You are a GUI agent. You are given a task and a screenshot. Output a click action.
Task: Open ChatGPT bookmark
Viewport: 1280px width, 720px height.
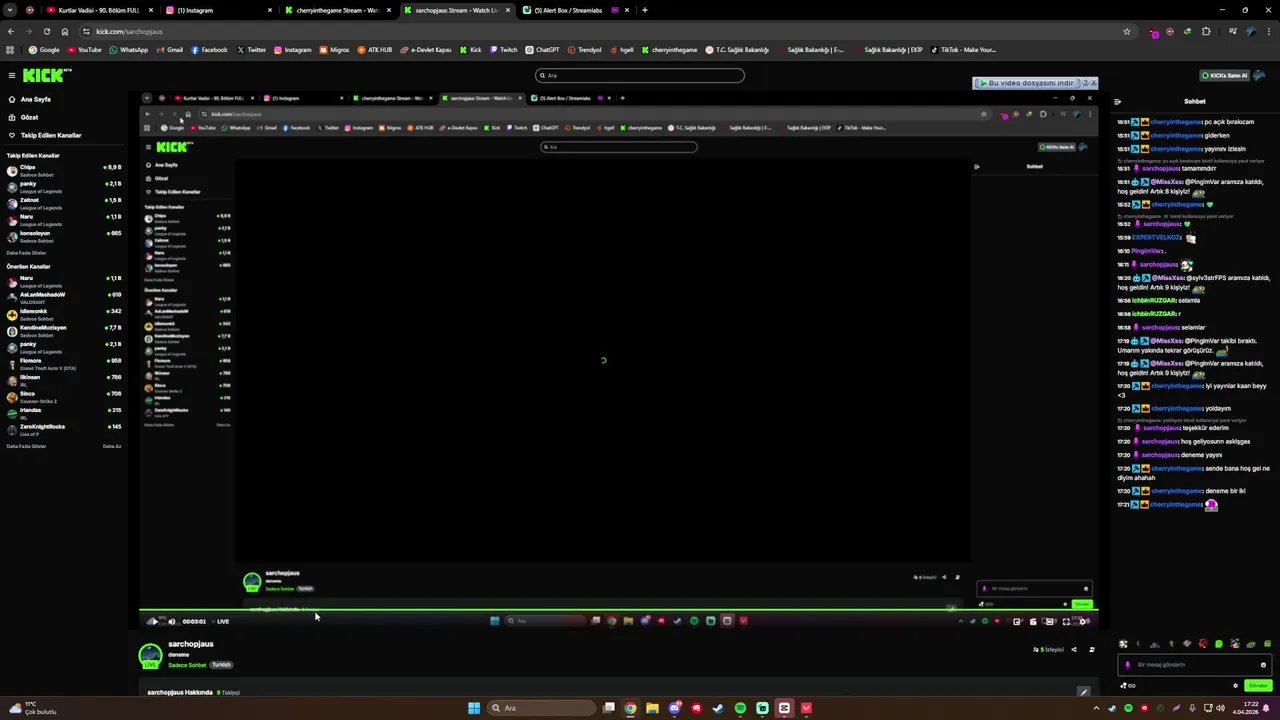542,50
